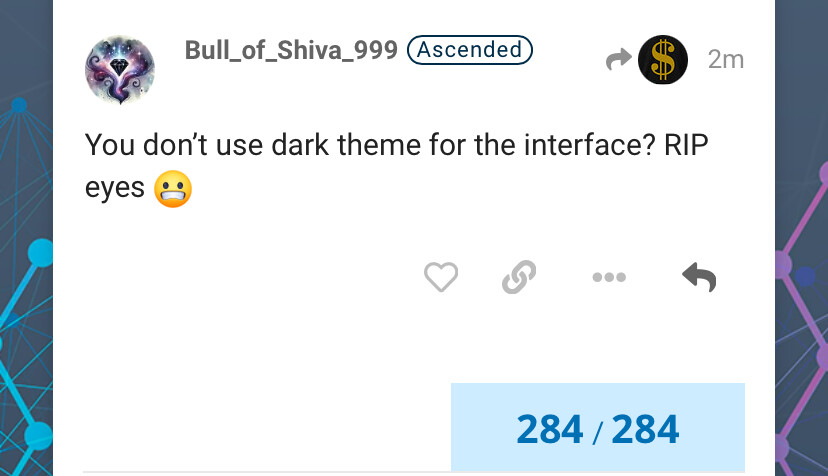828x476 pixels.
Task: Click the curved in-reply-to arrow icon
Action: 618,59
